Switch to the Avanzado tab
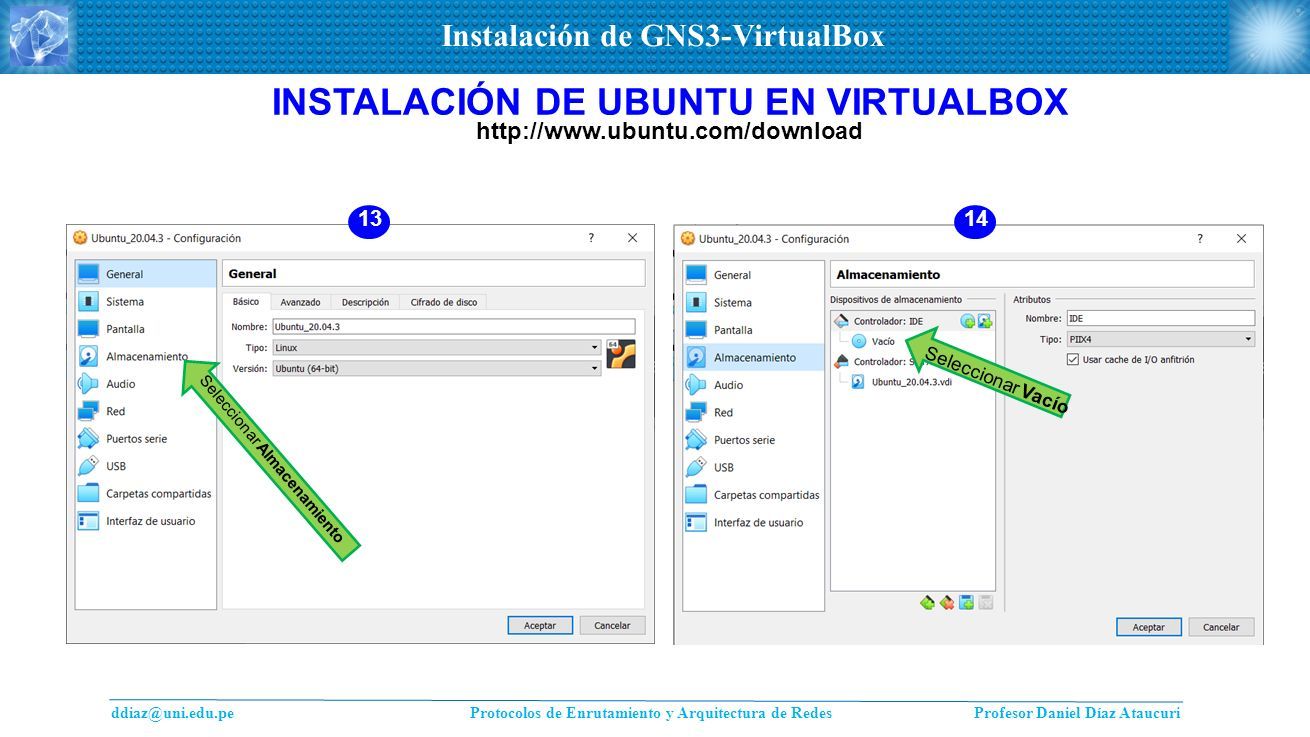Image resolution: width=1310 pixels, height=737 pixels. tap(300, 302)
